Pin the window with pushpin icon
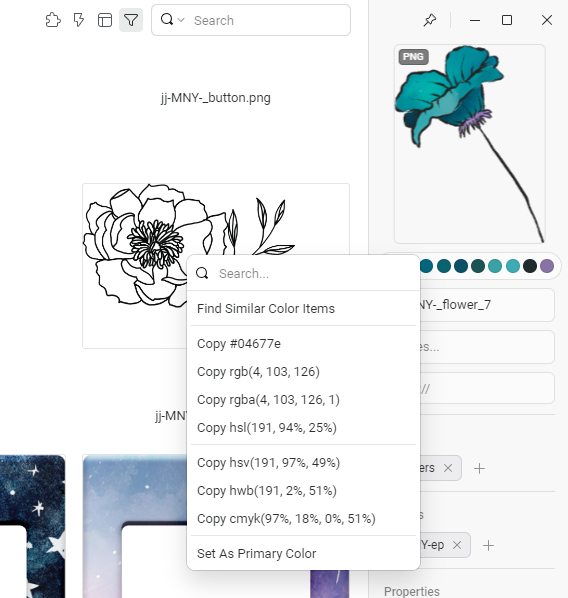This screenshot has width=568, height=598. coord(430,20)
